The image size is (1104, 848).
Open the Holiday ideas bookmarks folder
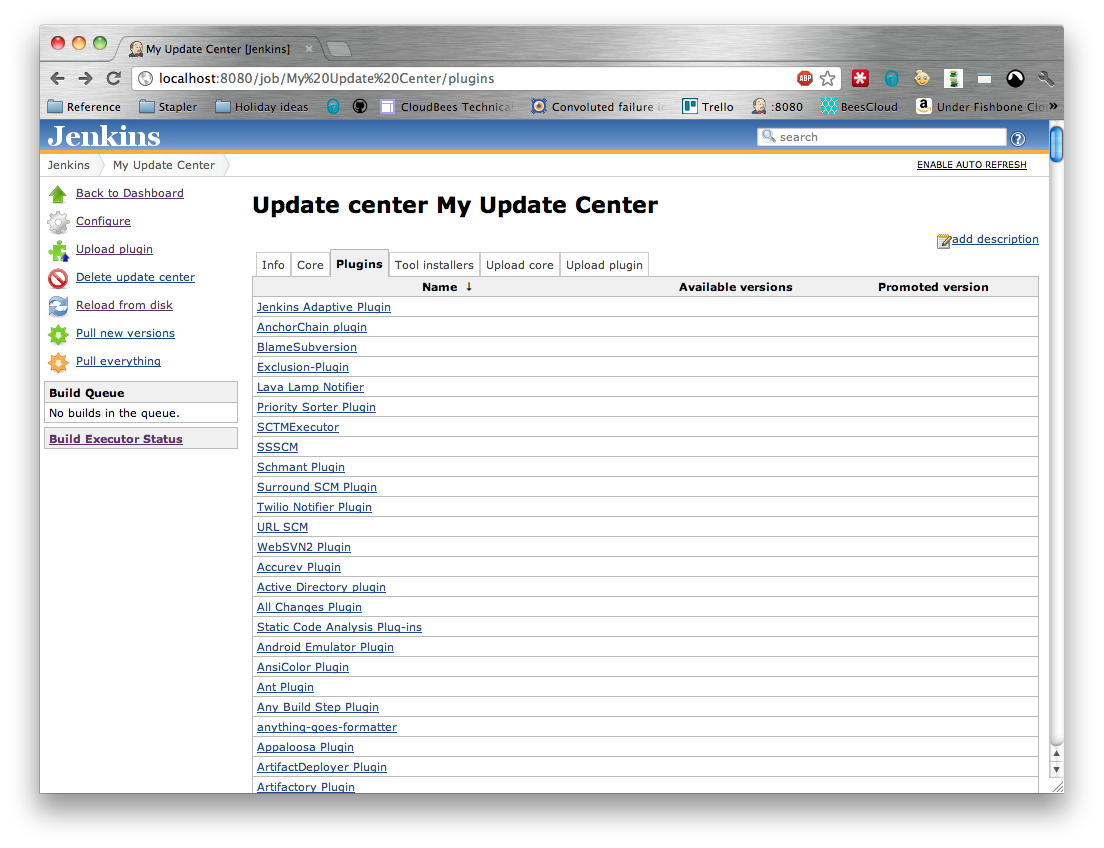tap(262, 106)
